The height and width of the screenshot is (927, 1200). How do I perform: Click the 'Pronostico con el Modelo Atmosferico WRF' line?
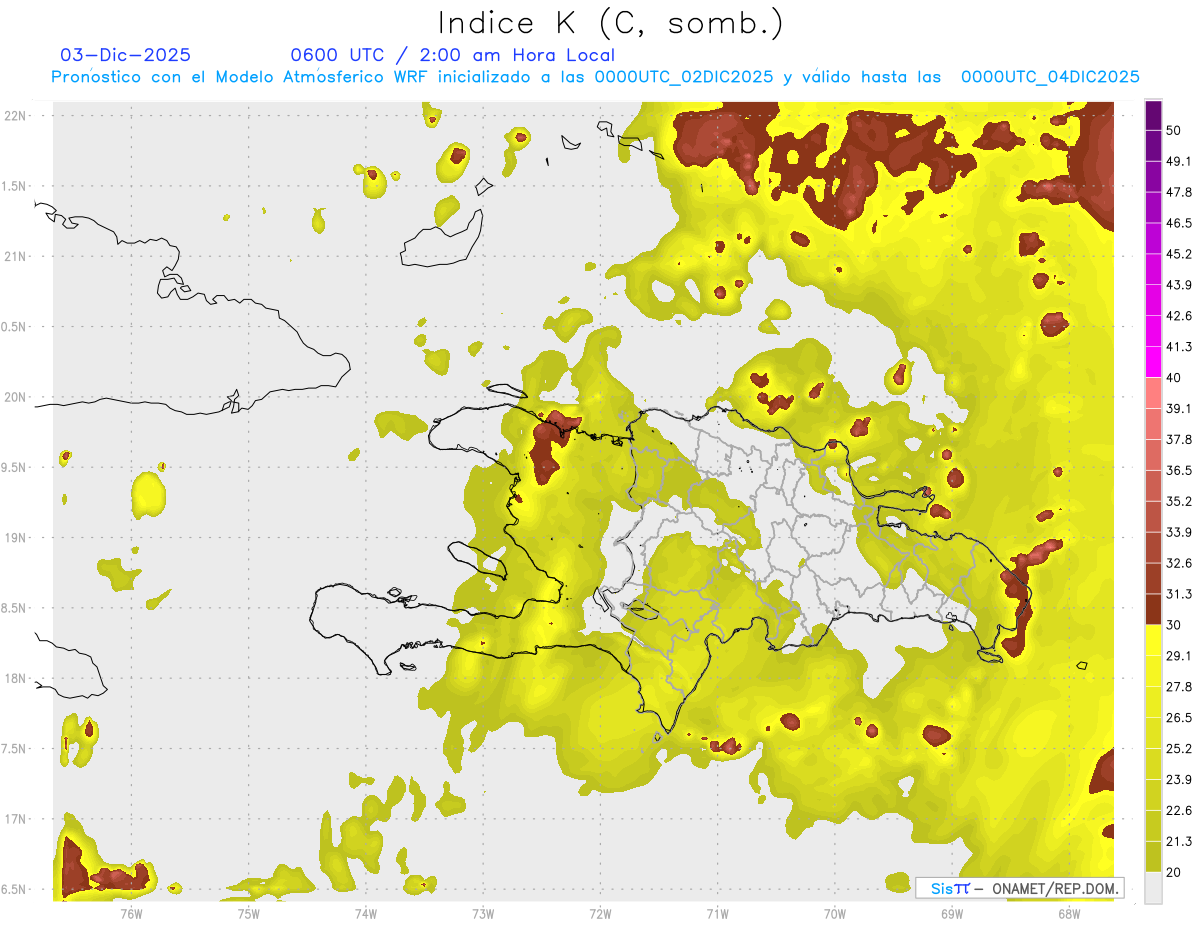(x=596, y=77)
